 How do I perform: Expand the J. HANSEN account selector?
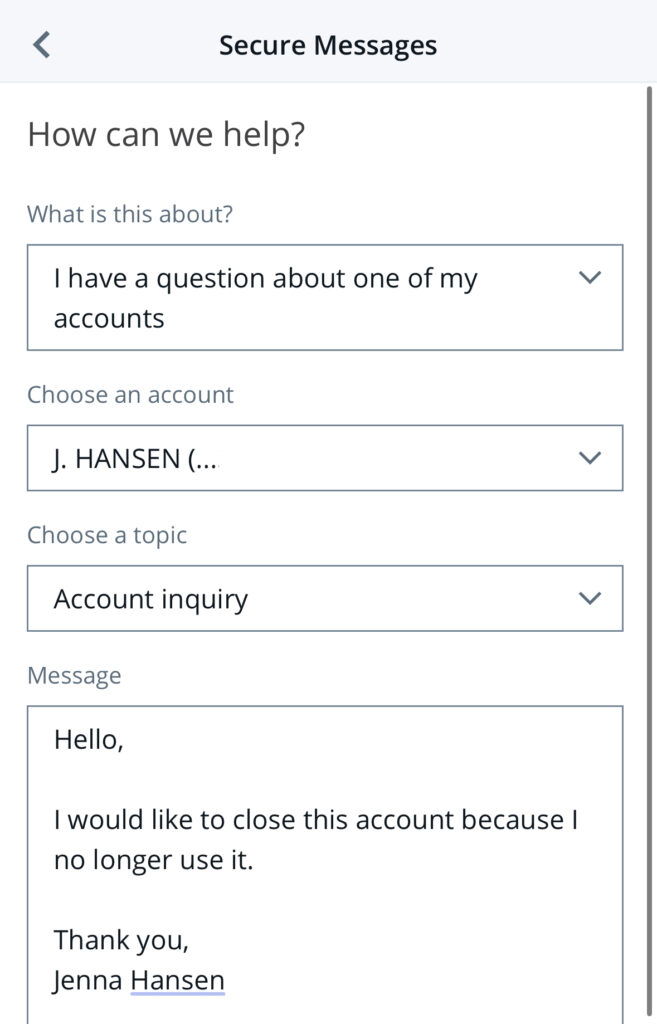coord(300,458)
